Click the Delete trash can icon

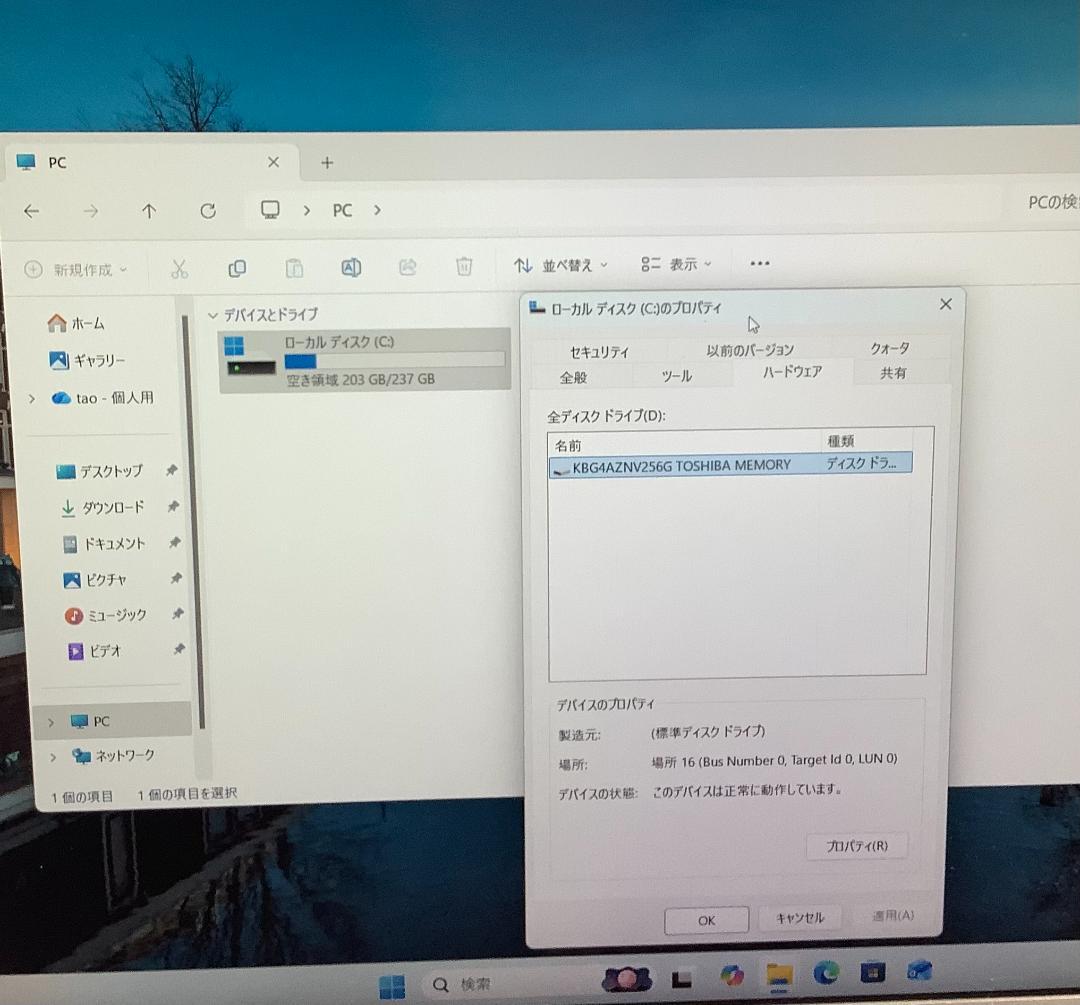coord(464,266)
